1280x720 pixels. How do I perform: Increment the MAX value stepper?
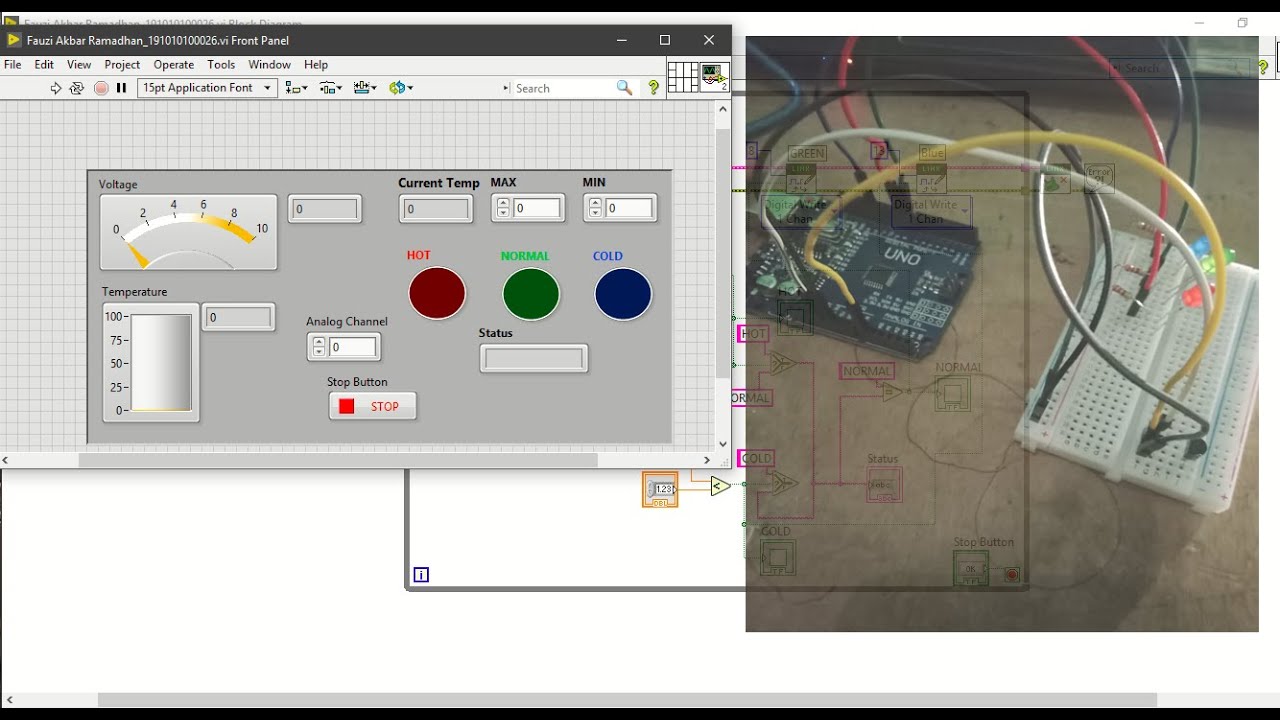[503, 203]
